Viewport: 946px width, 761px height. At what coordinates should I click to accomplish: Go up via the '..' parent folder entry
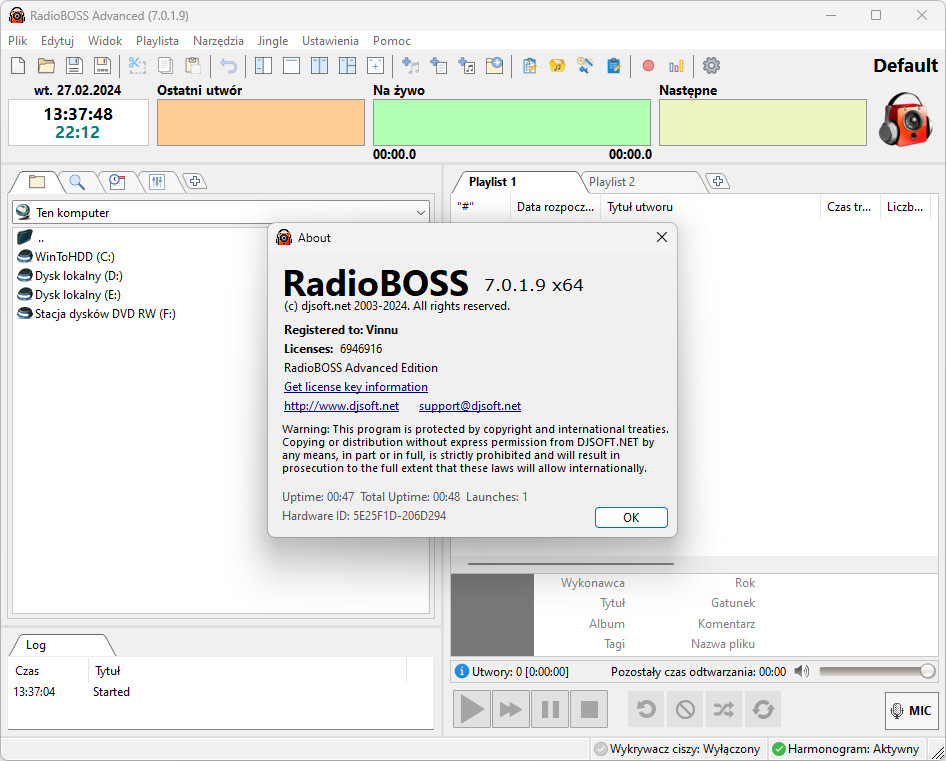click(x=30, y=237)
